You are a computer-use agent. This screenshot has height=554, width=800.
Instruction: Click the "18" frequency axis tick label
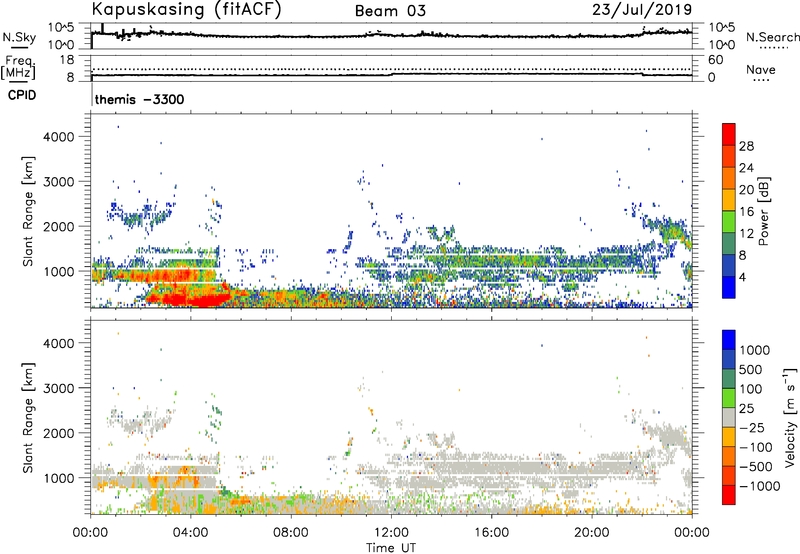67,60
